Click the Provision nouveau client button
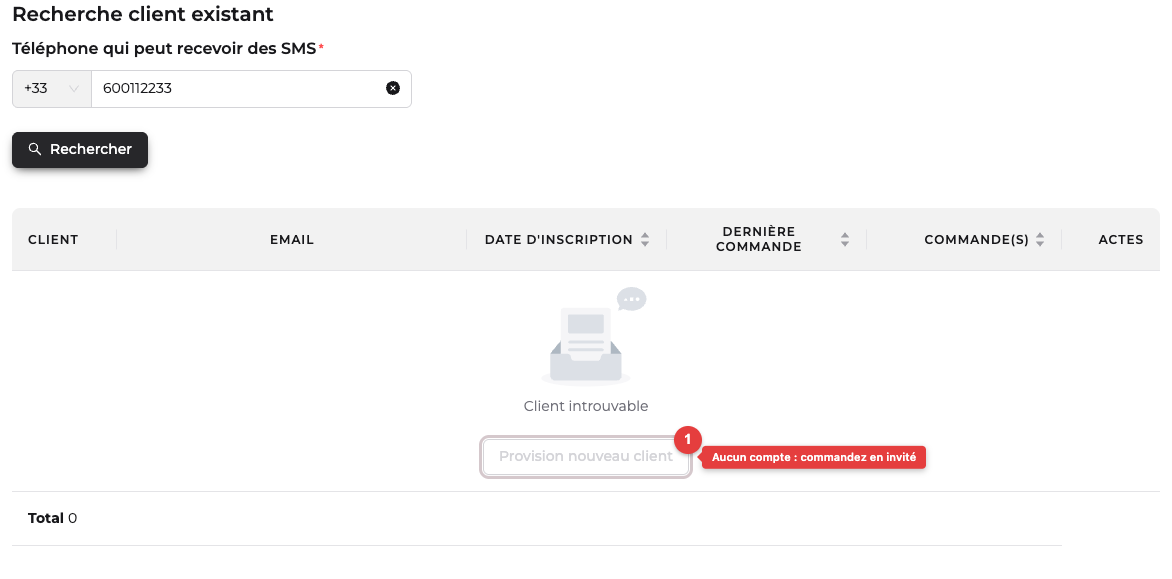 pyautogui.click(x=585, y=456)
